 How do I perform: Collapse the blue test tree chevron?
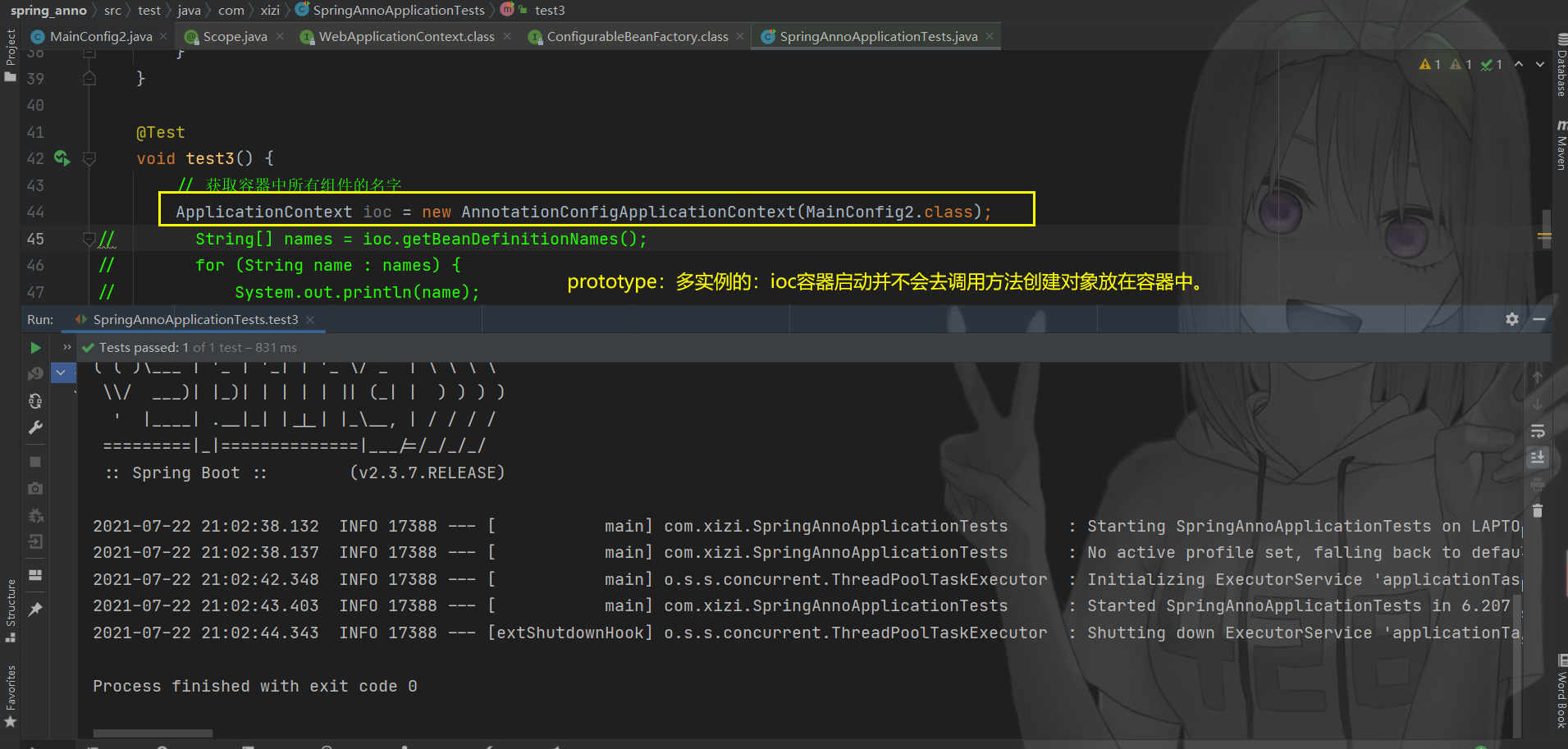(x=61, y=372)
